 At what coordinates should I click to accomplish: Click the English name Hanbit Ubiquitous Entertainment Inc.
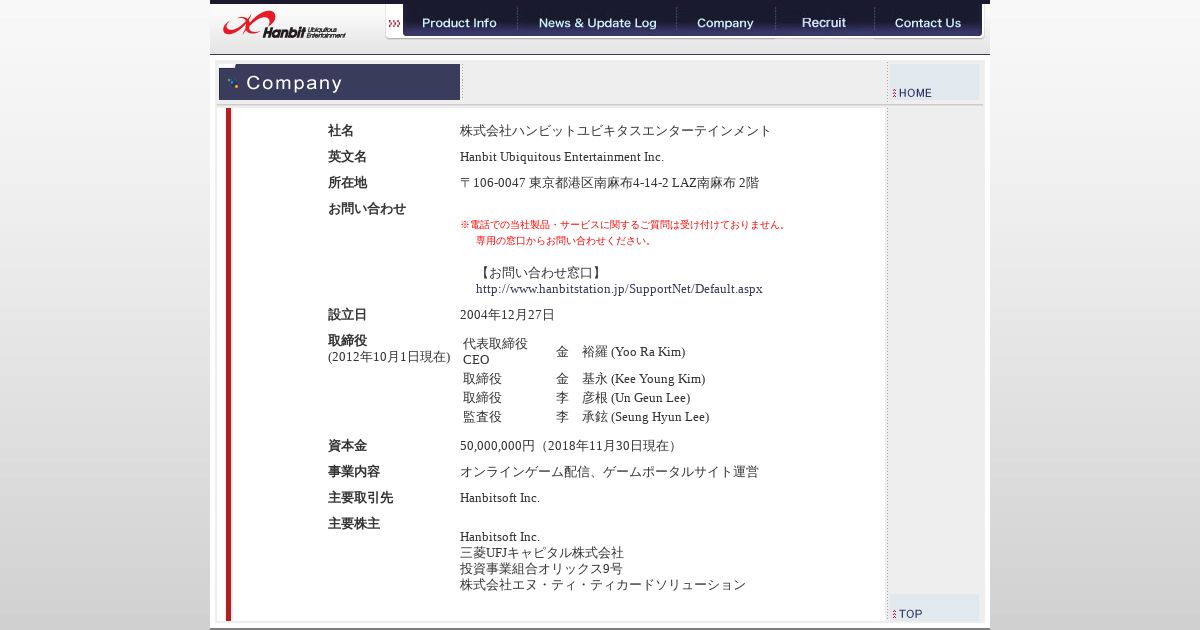(562, 157)
